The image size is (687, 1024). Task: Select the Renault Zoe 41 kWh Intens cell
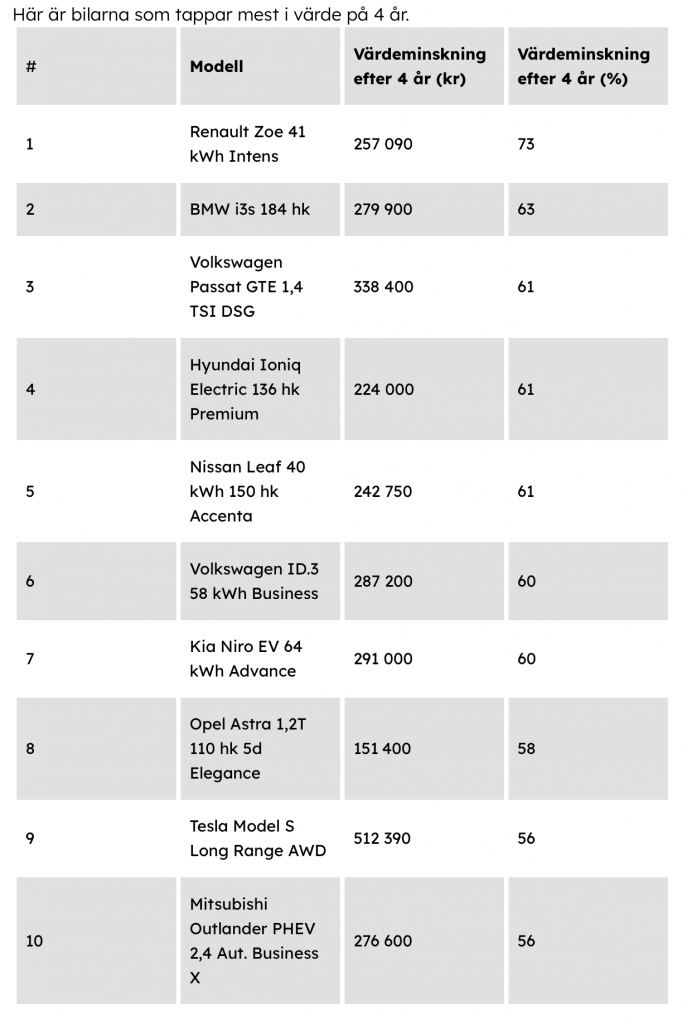pyautogui.click(x=248, y=144)
